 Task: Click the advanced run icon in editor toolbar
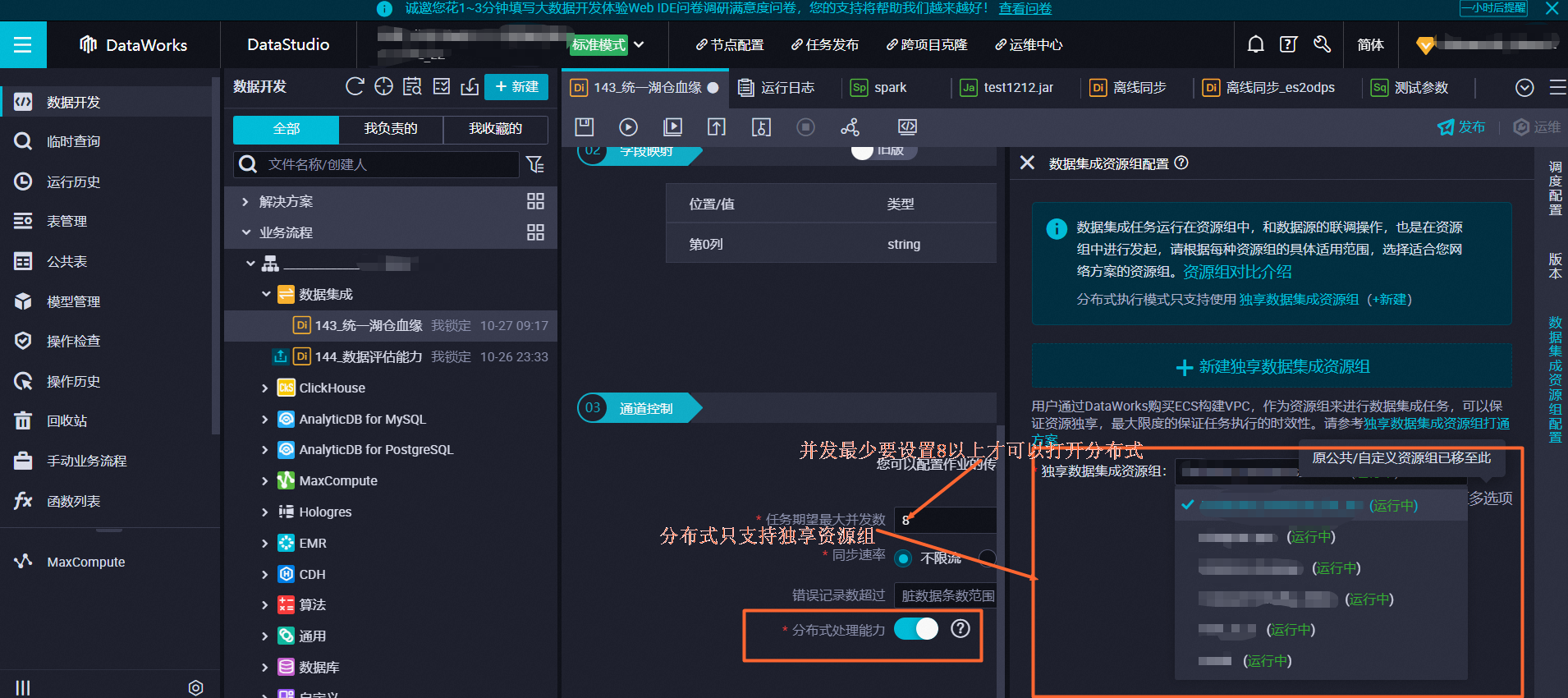click(672, 126)
